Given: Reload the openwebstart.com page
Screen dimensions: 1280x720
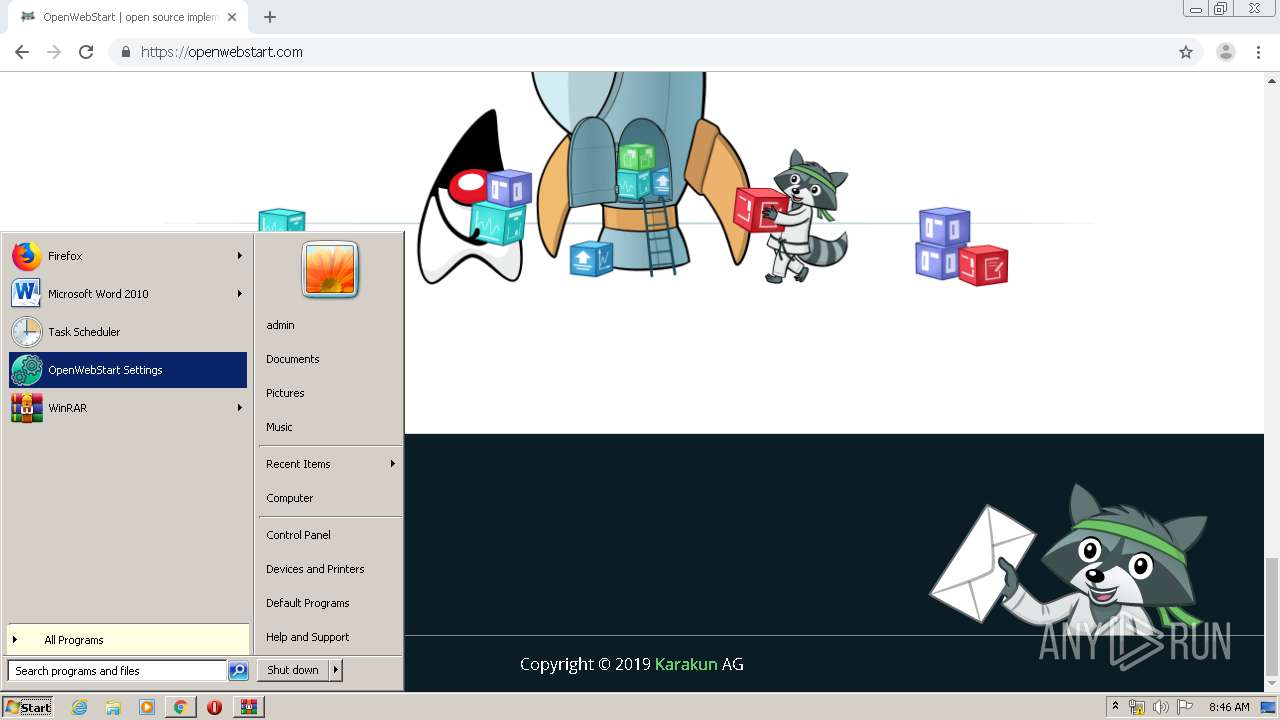Looking at the screenshot, I should (x=86, y=52).
